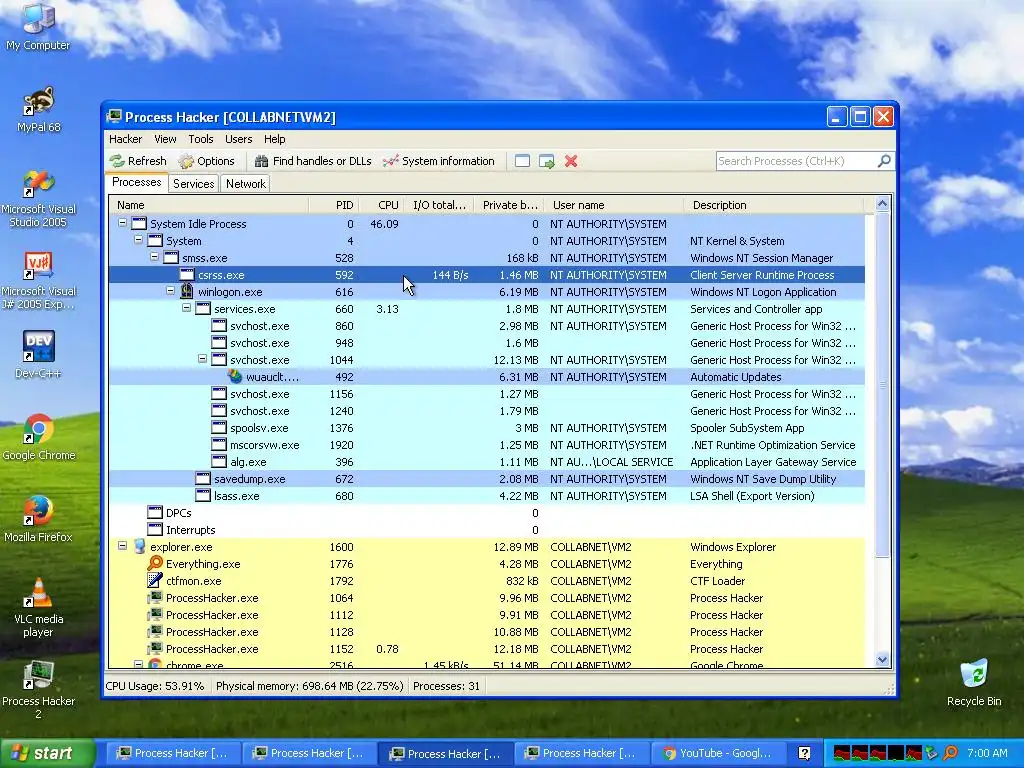This screenshot has height=768, width=1024.
Task: Click the Windows start button
Action: coord(48,753)
